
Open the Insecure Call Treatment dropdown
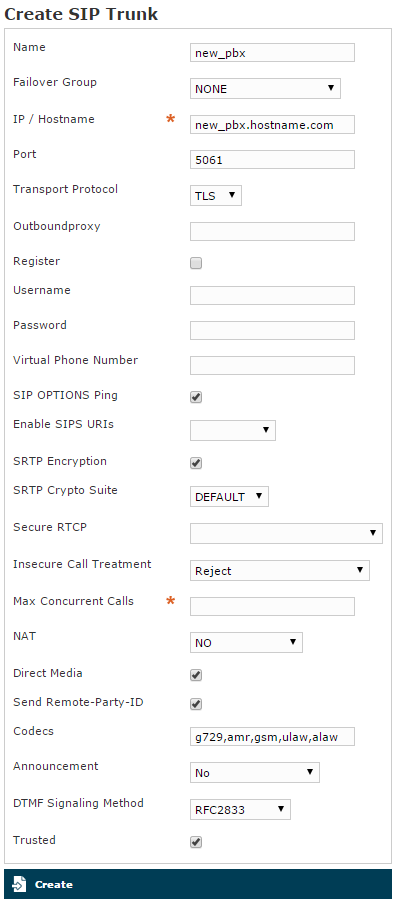[x=280, y=570]
